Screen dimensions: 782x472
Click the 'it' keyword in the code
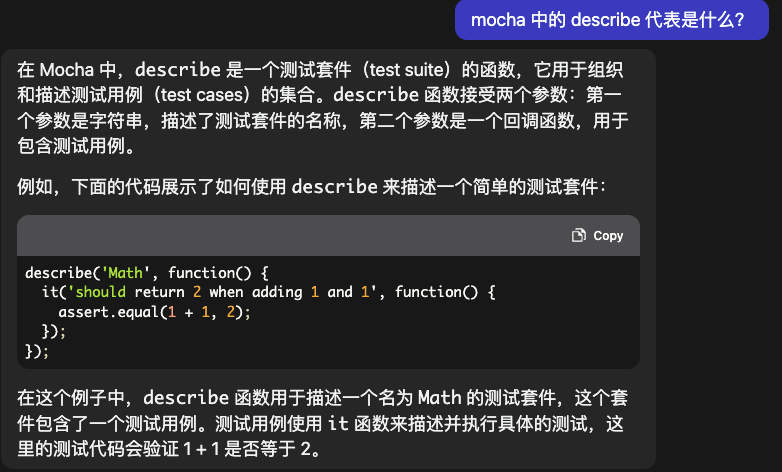click(x=50, y=292)
